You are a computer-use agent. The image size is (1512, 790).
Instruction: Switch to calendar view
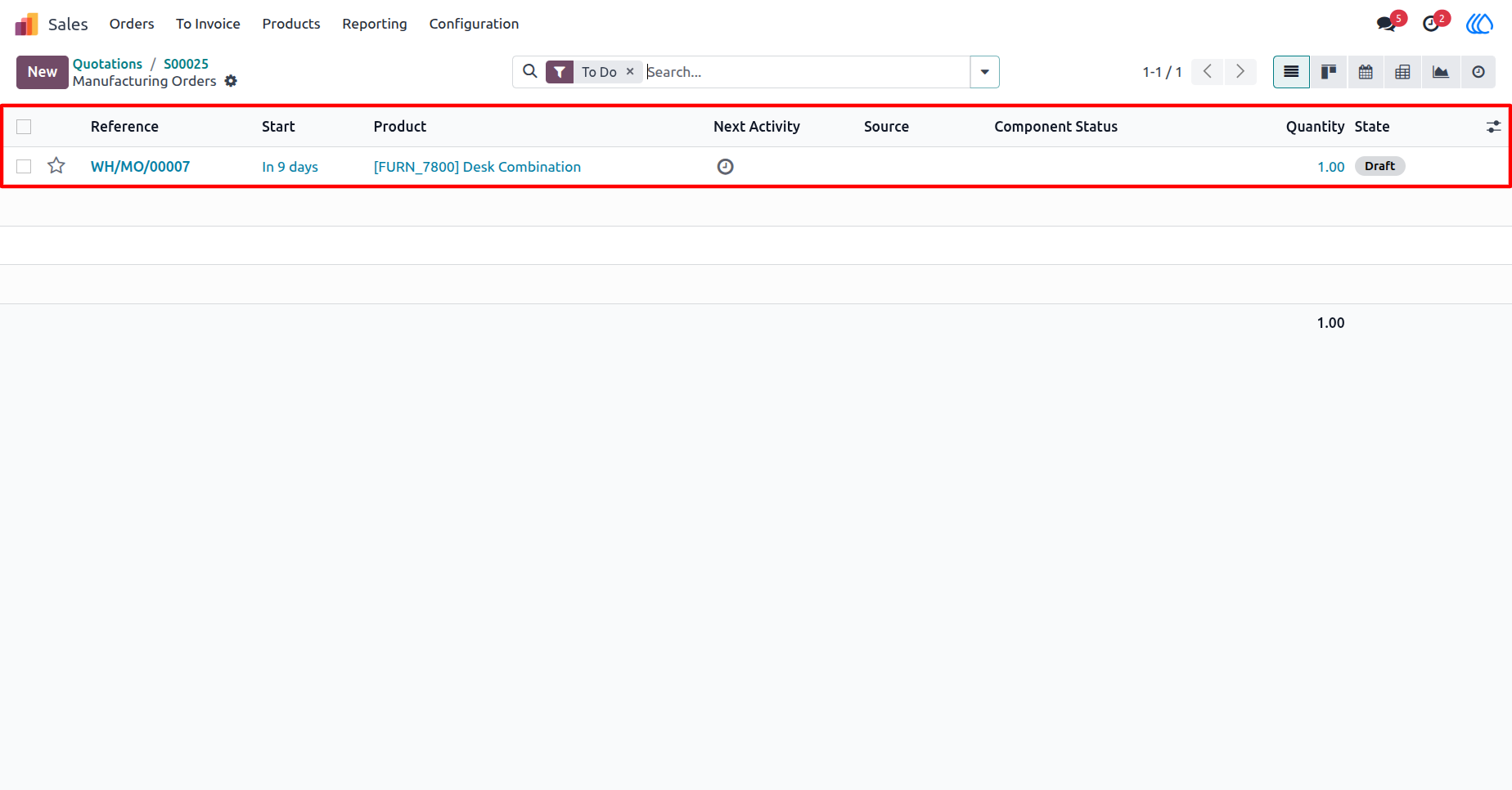click(1366, 72)
